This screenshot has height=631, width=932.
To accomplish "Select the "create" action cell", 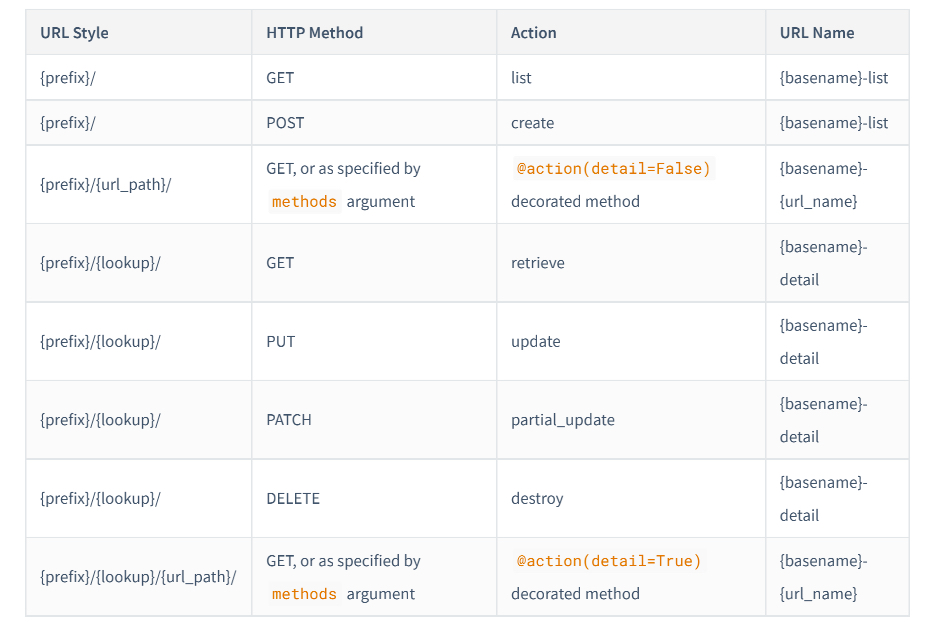I will (x=532, y=123).
